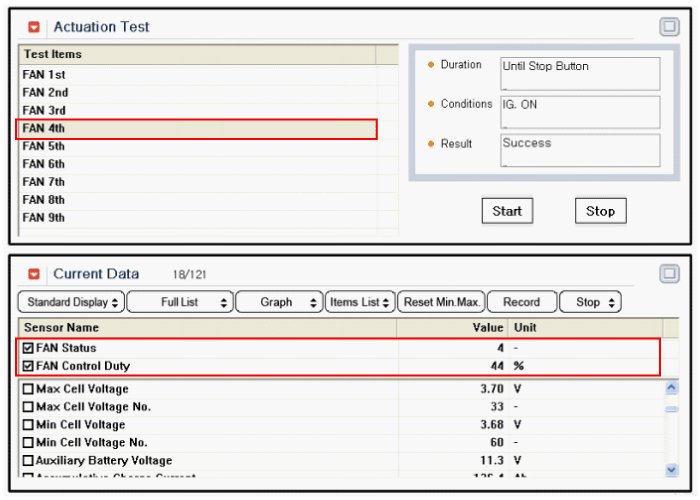The height and width of the screenshot is (500, 700).
Task: Open the Items List dropdown
Action: tap(359, 302)
